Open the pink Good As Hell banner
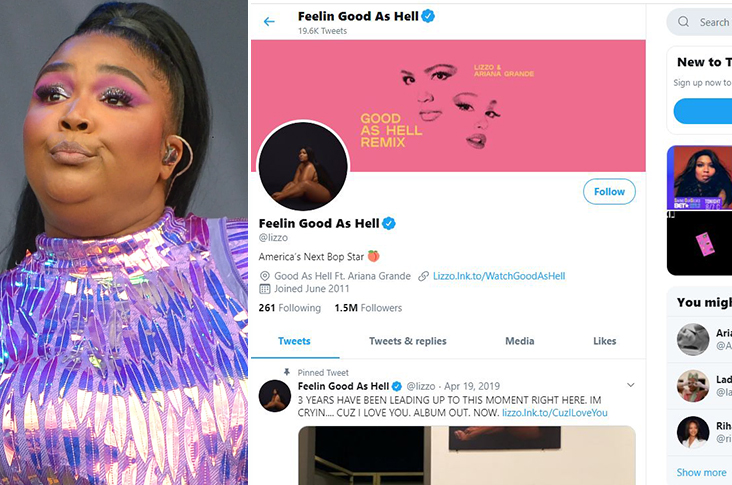 tap(448, 105)
